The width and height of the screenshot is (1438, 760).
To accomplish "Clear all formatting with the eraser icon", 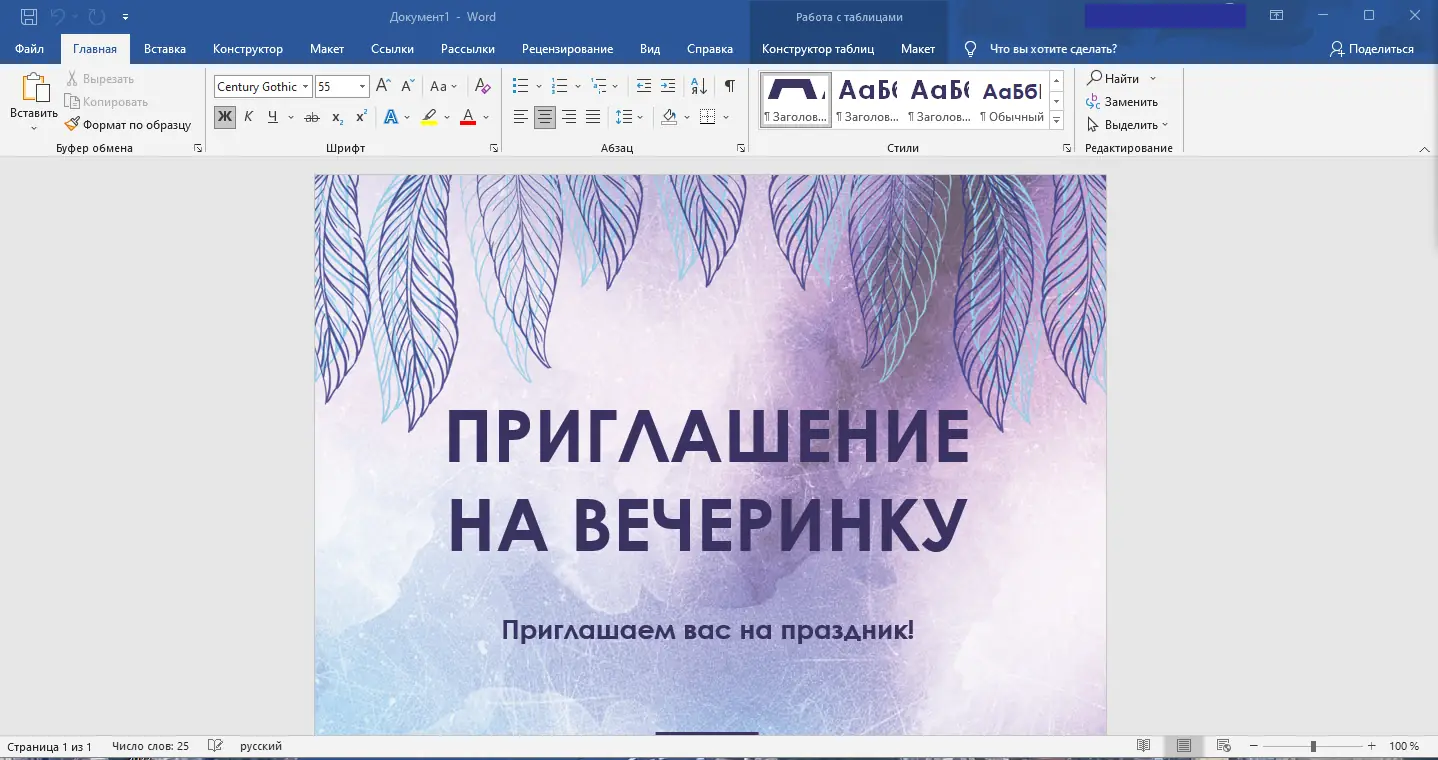I will (x=482, y=86).
